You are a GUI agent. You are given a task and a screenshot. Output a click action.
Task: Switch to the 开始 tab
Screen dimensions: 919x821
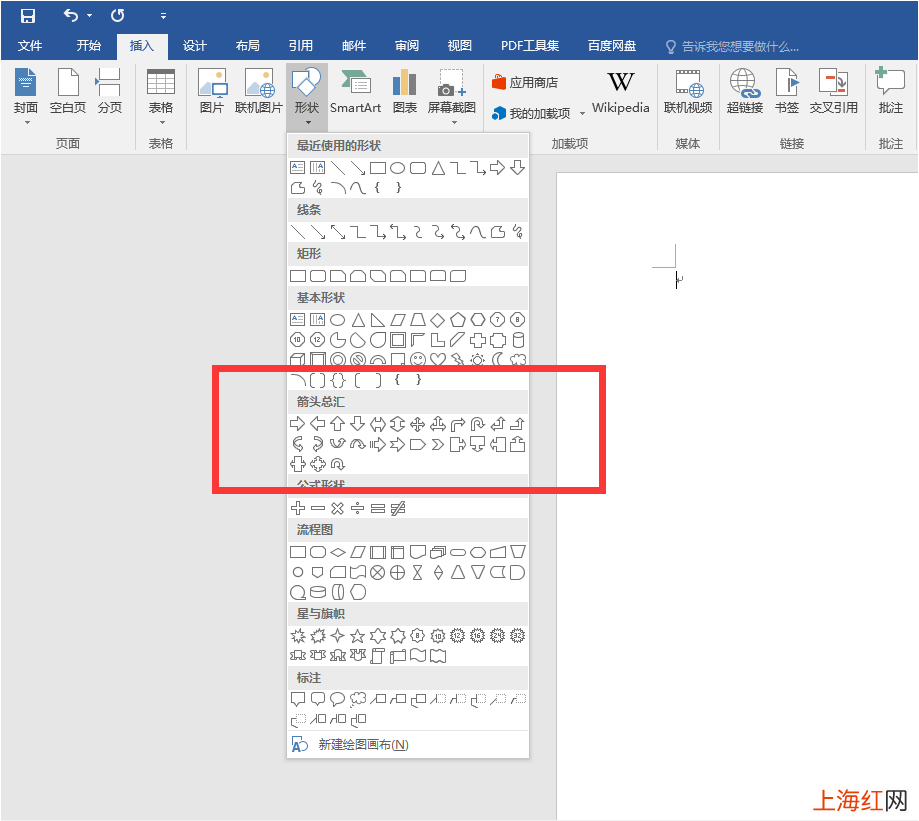point(89,46)
